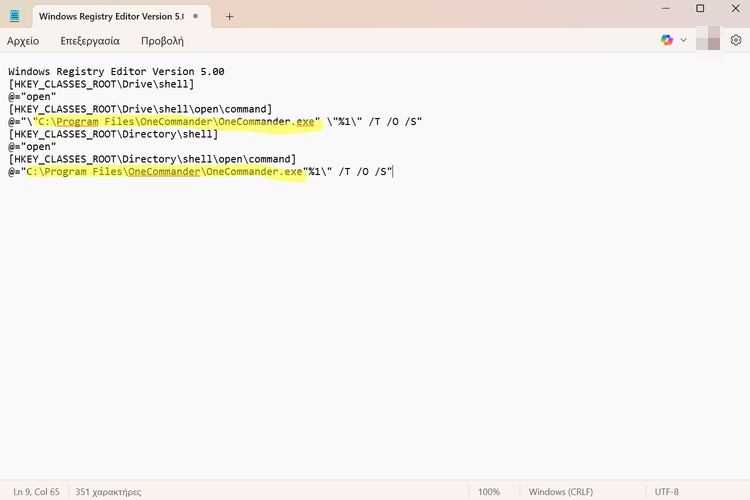750x500 pixels.
Task: Open the 100% zoom level indicator
Action: pos(488,492)
